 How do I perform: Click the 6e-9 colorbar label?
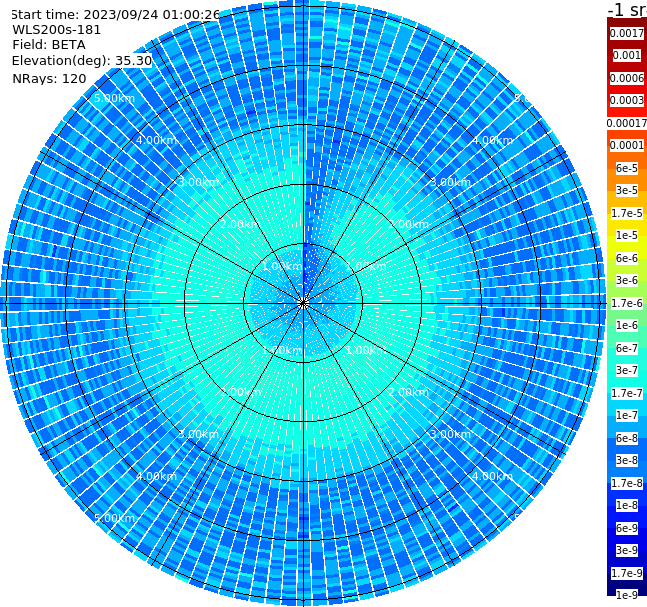(627, 528)
